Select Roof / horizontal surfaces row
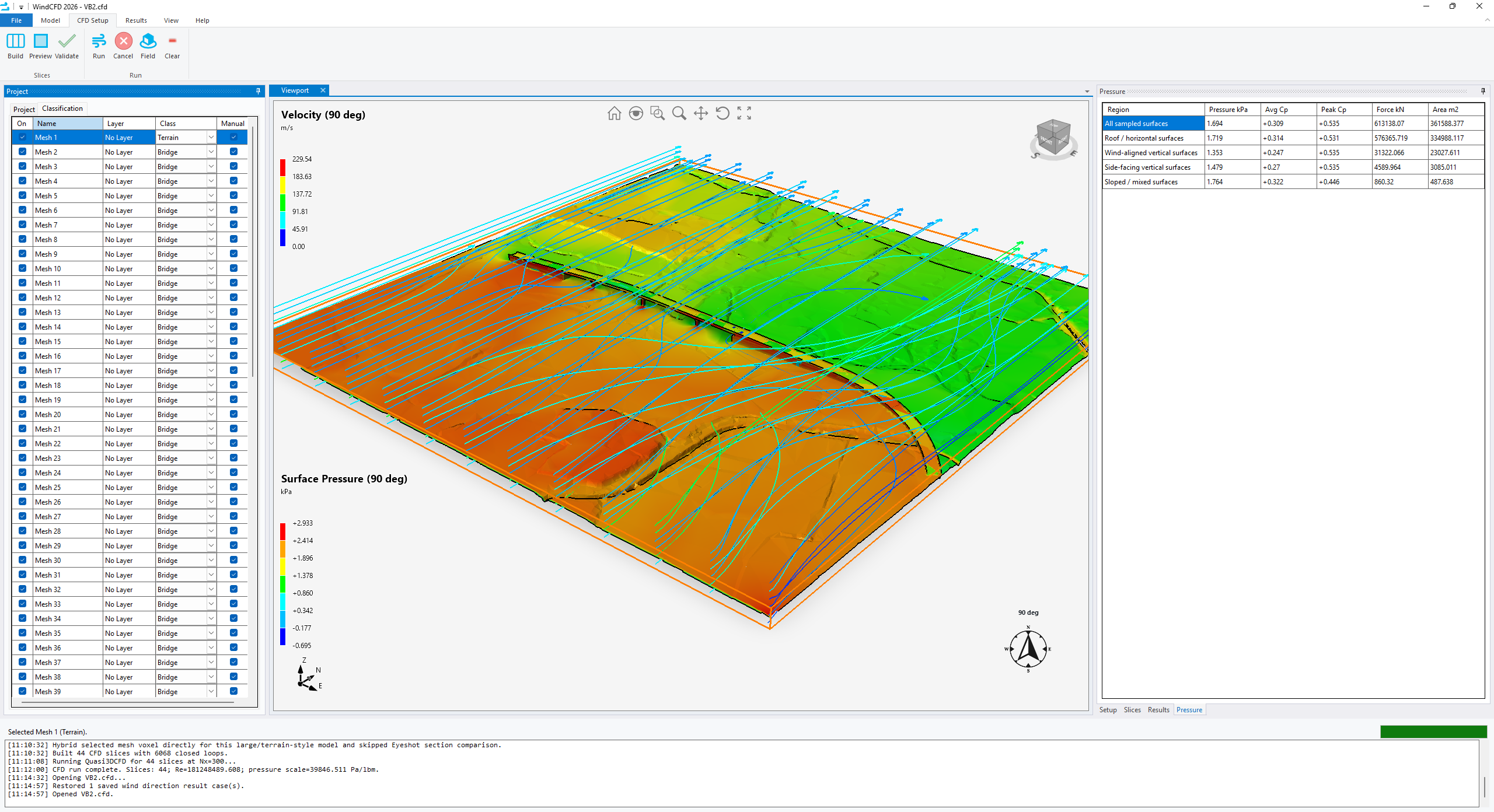The width and height of the screenshot is (1494, 812). tap(1293, 138)
